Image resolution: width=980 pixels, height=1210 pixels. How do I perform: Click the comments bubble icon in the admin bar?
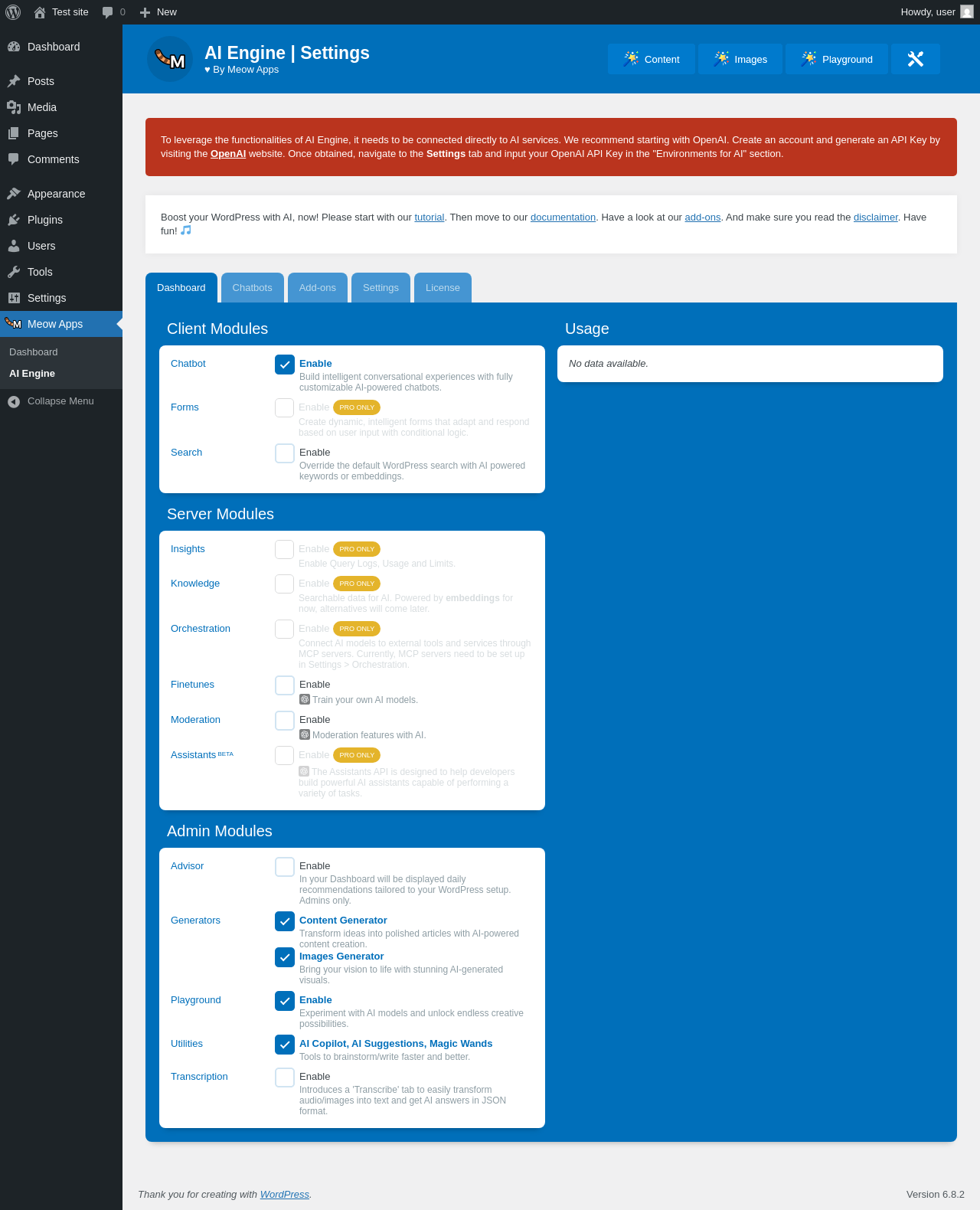108,12
